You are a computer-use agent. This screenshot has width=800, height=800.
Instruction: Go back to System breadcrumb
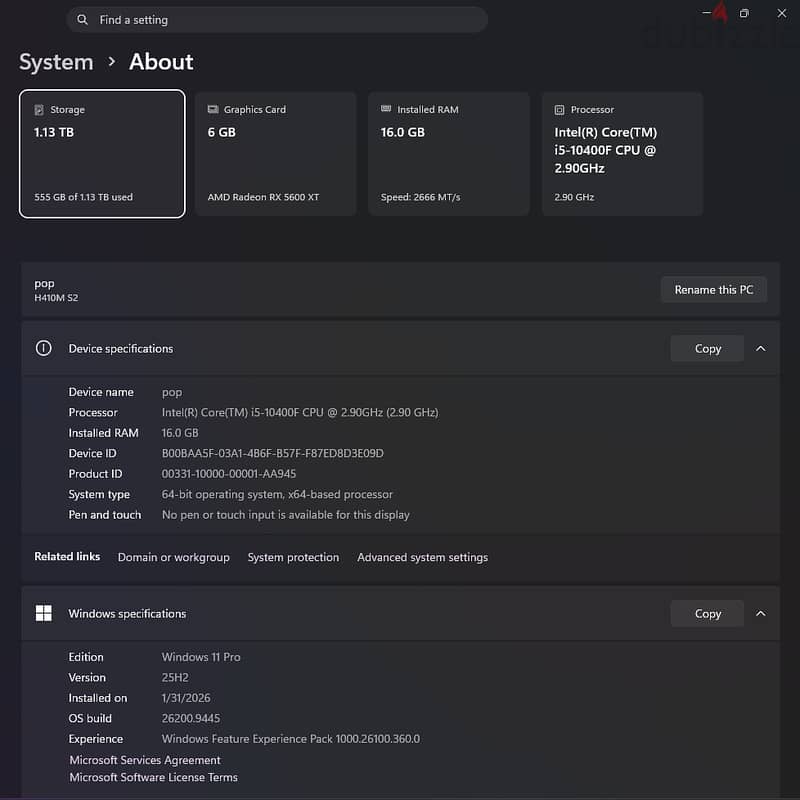coord(56,62)
